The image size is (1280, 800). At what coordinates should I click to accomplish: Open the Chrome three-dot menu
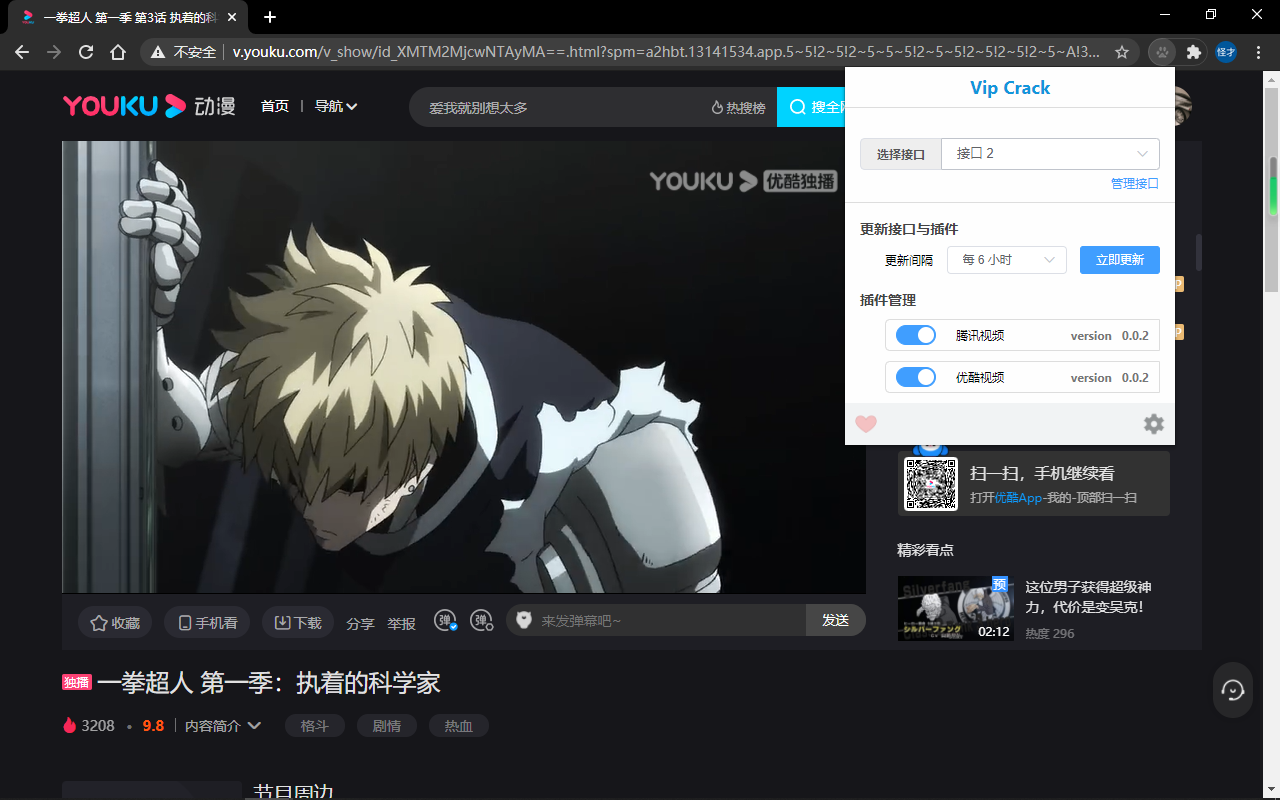coord(1258,52)
